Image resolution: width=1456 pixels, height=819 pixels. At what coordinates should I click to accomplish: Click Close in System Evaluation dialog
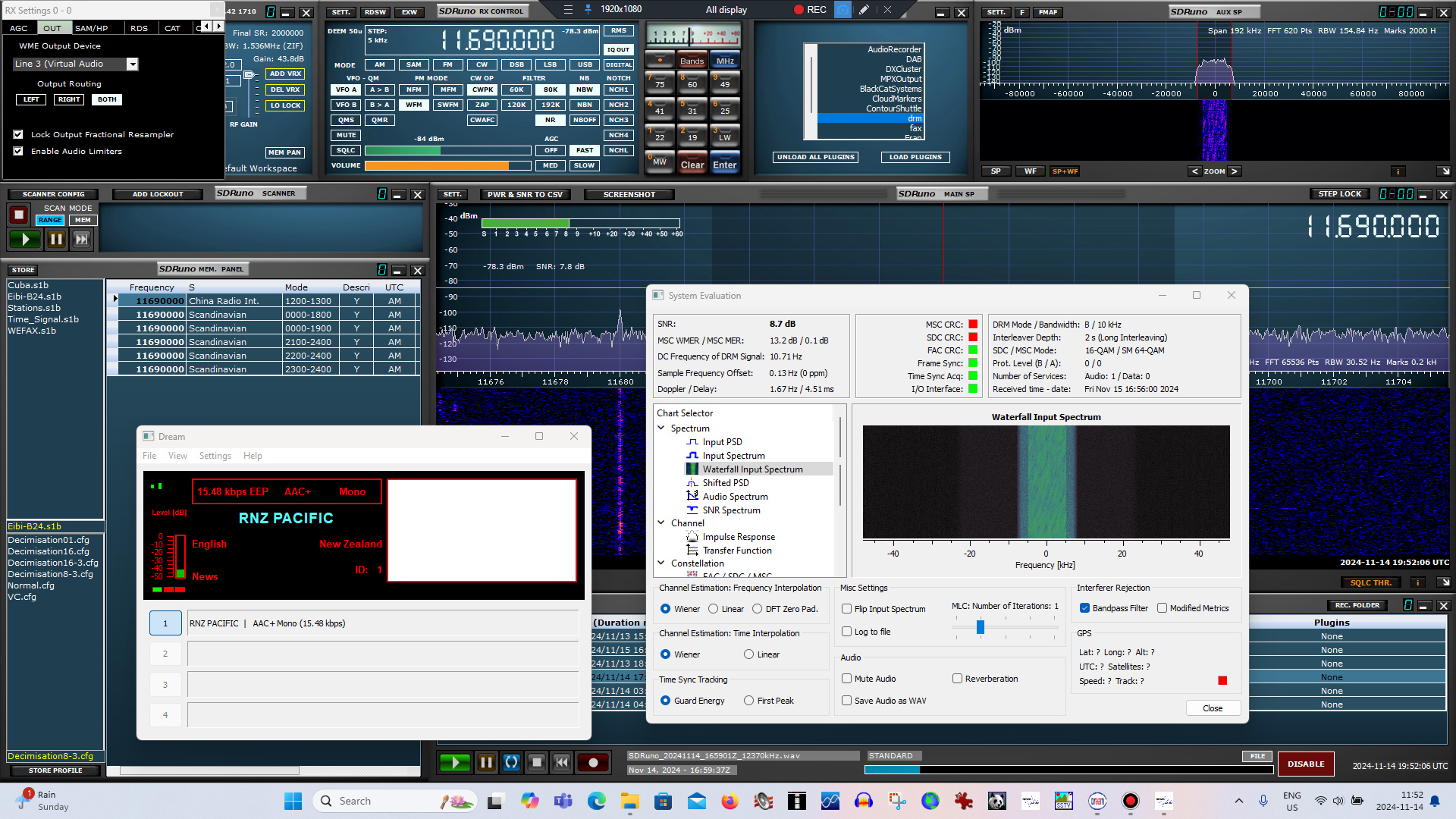point(1212,708)
